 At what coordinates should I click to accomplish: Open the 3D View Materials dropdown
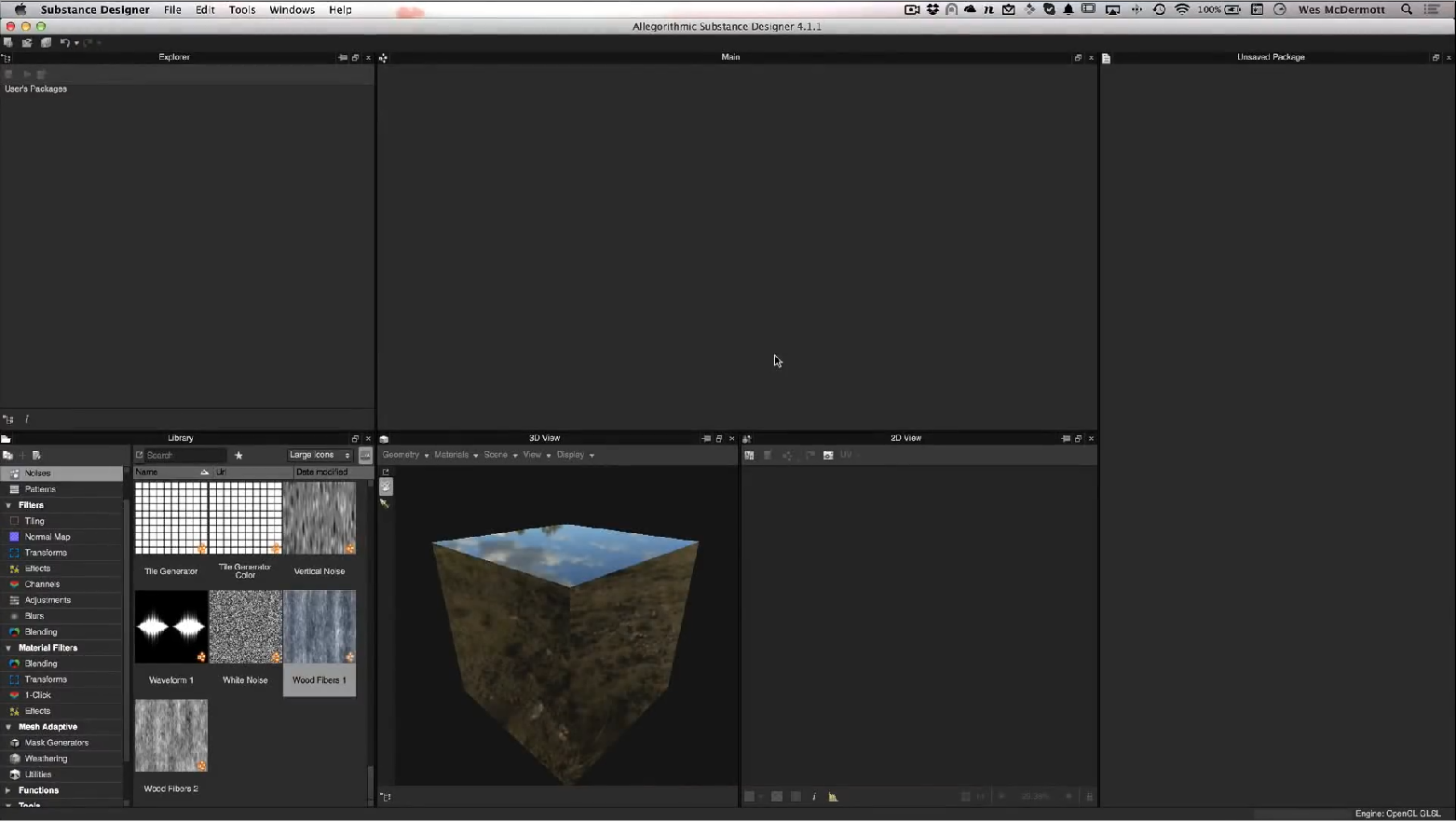click(x=456, y=456)
